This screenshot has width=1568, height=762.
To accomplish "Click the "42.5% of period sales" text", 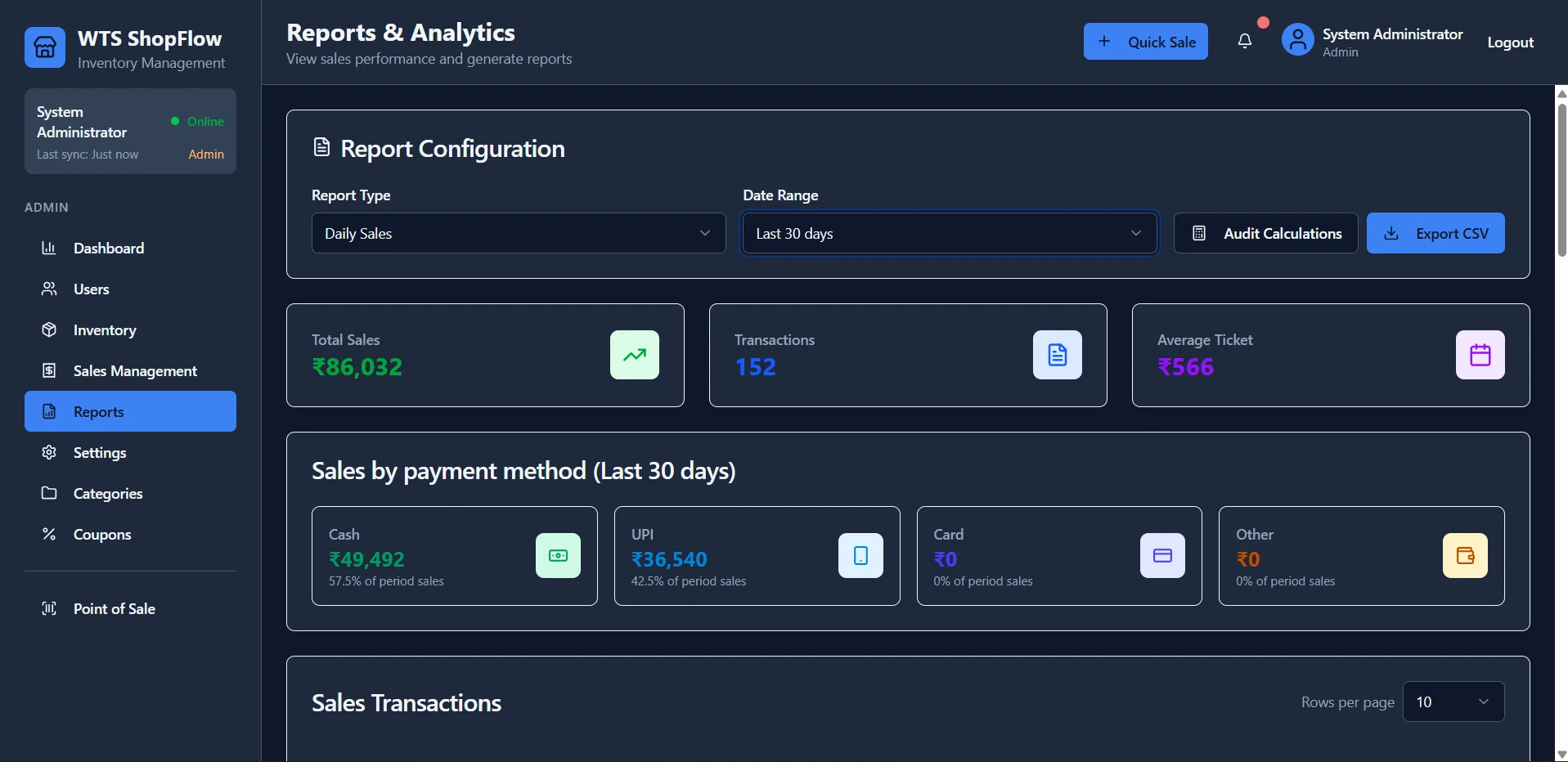I will point(689,581).
